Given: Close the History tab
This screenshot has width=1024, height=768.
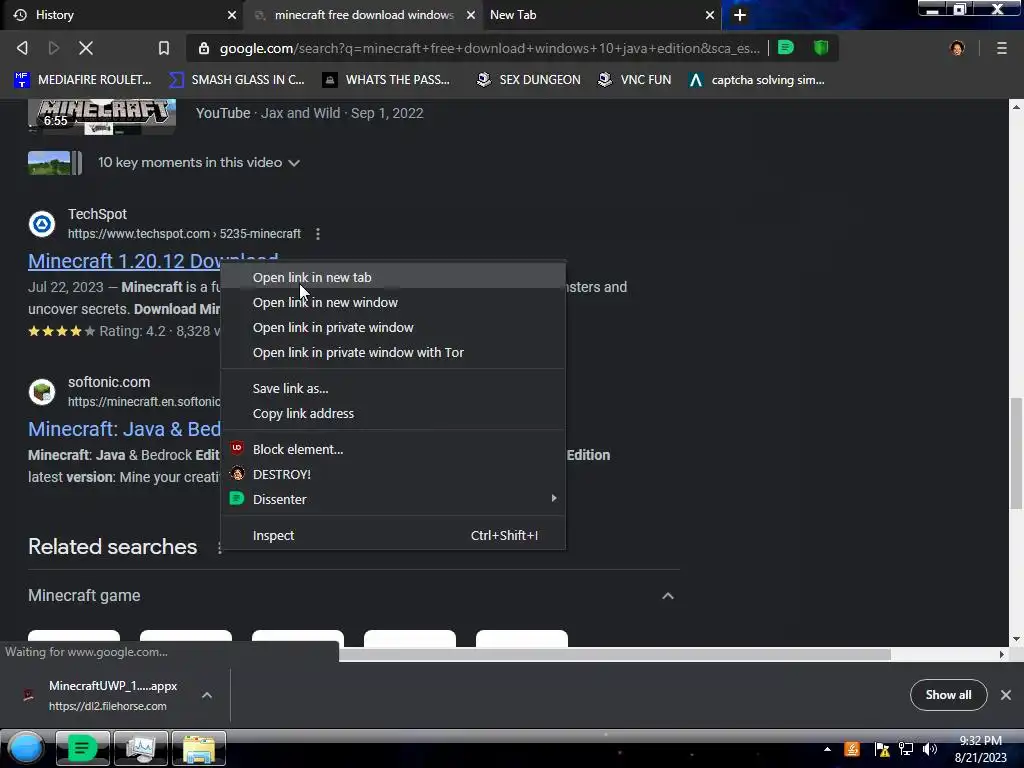Looking at the screenshot, I should click(231, 15).
